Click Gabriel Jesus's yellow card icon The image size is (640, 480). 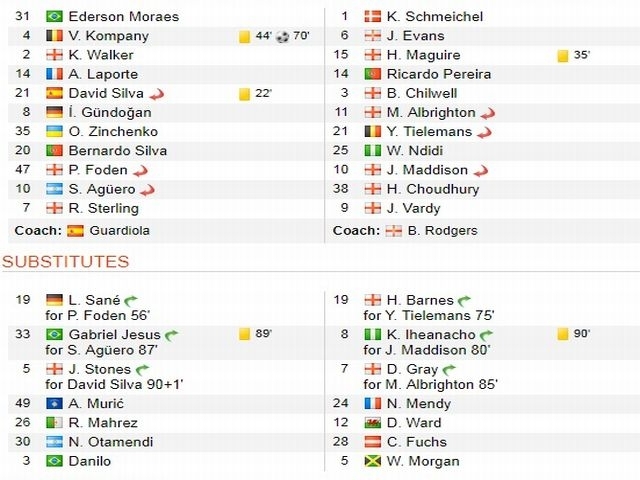click(244, 334)
